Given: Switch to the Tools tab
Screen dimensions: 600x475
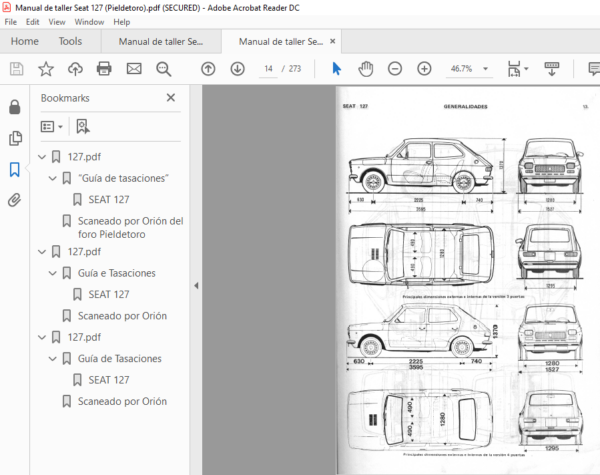Looking at the screenshot, I should (70, 41).
